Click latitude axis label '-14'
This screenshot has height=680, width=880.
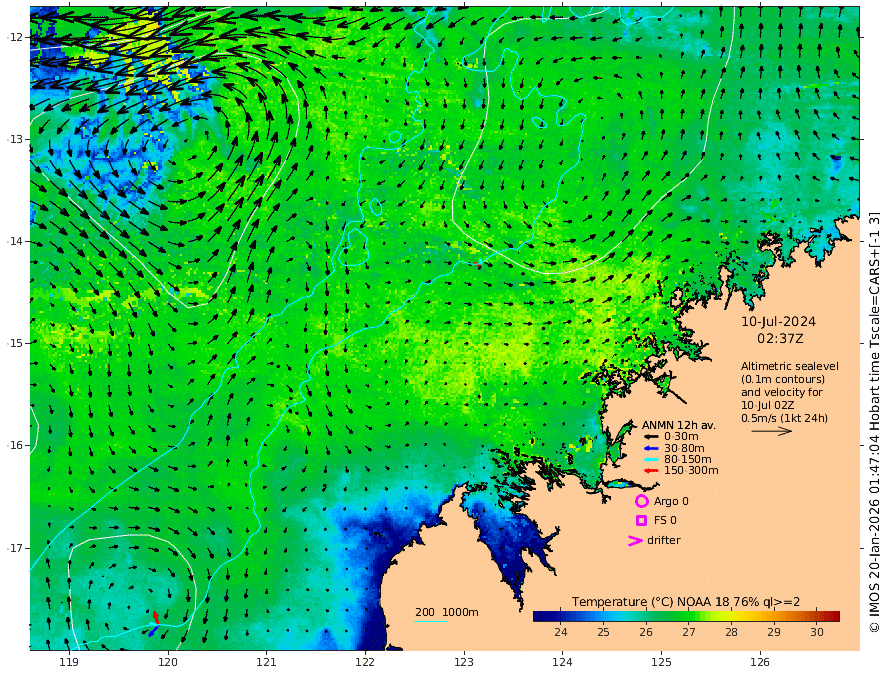(15, 241)
